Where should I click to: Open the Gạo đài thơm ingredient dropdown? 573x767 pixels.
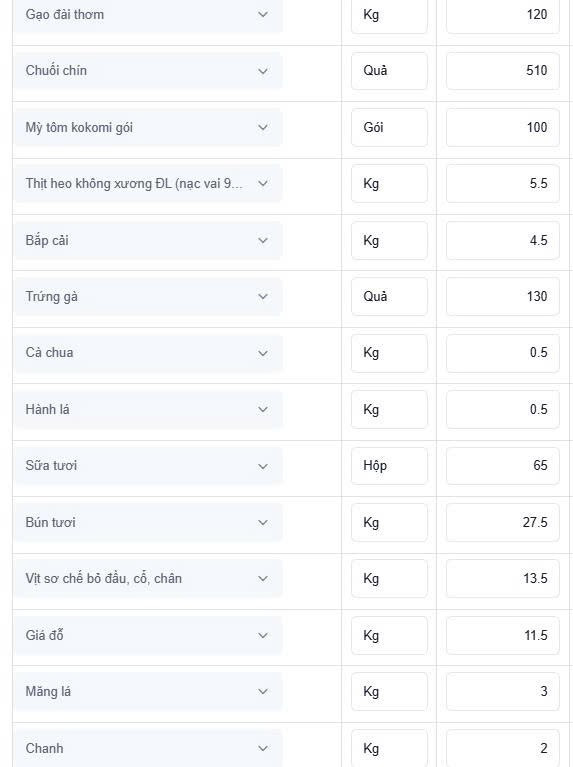(x=147, y=15)
